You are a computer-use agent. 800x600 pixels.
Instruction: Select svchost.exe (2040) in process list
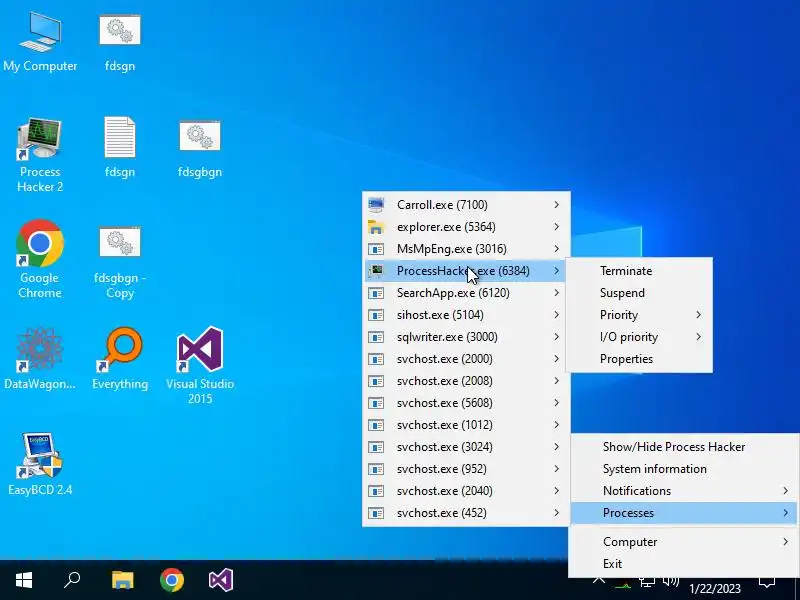pos(466,491)
